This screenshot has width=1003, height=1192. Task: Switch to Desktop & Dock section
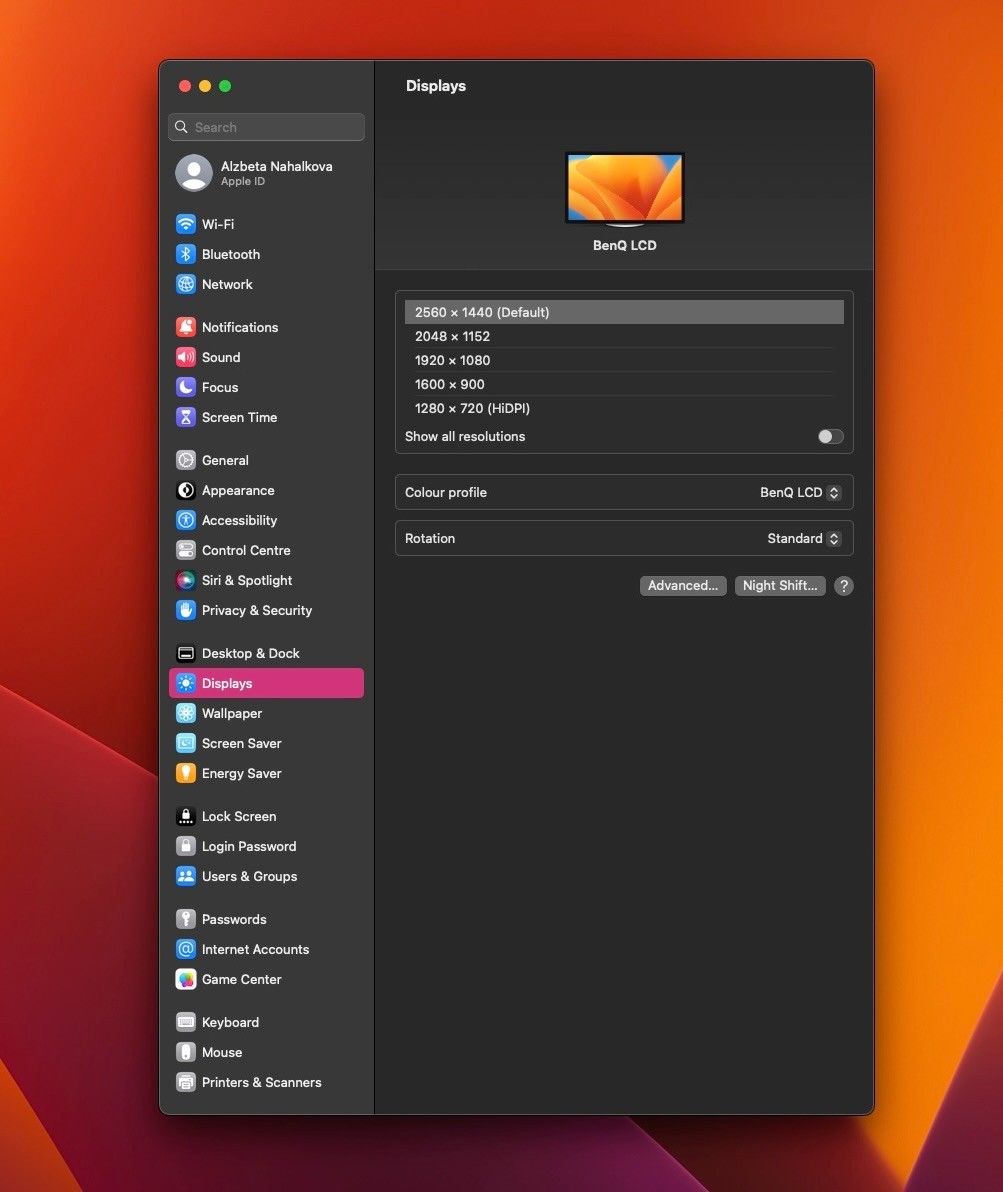(x=250, y=653)
